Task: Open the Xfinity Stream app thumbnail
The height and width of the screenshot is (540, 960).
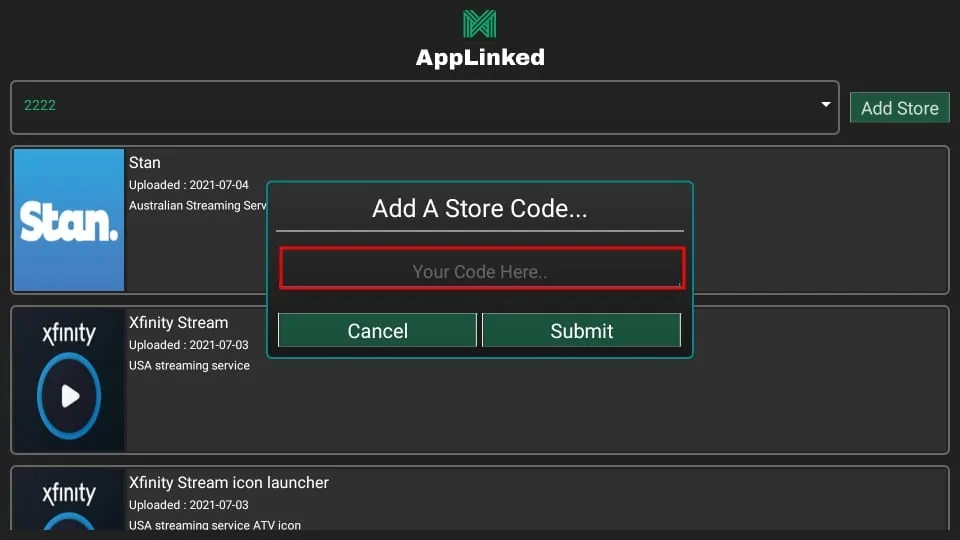Action: coord(69,380)
